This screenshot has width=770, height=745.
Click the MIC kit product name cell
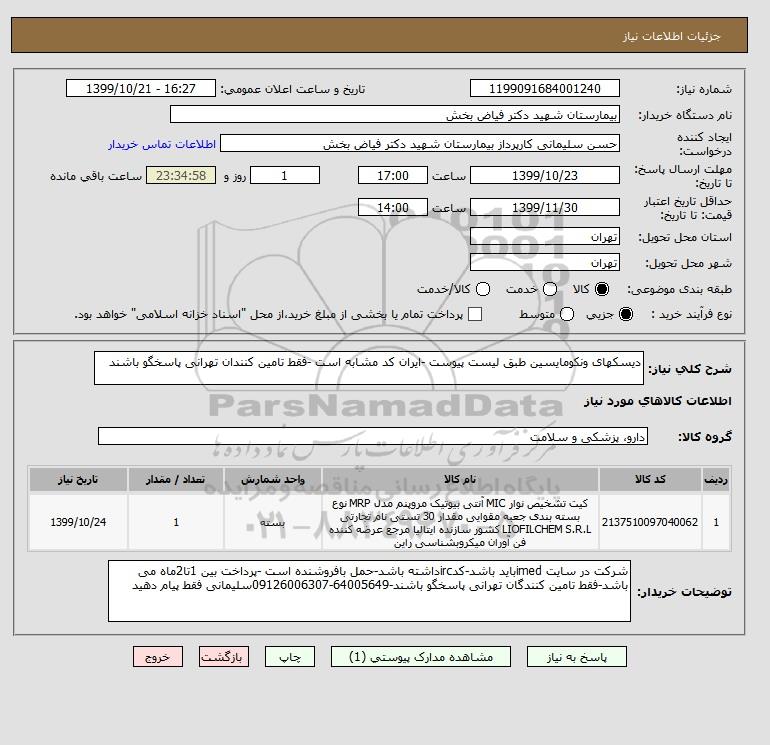(460, 522)
